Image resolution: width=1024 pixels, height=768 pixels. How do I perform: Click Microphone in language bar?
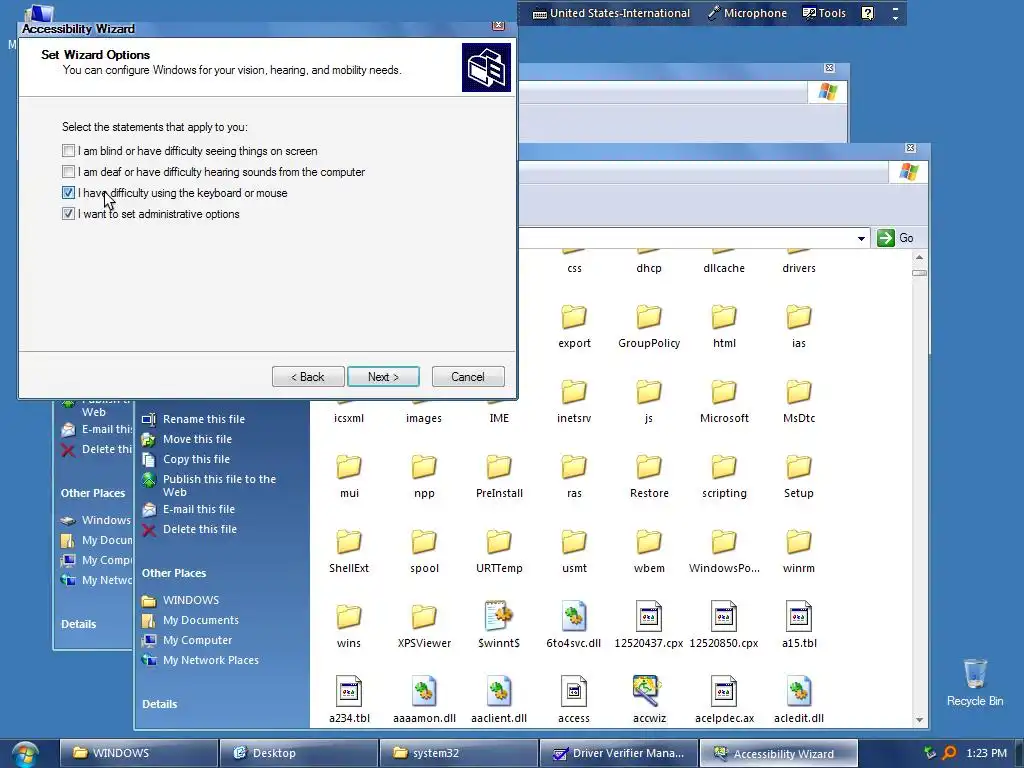coord(748,13)
